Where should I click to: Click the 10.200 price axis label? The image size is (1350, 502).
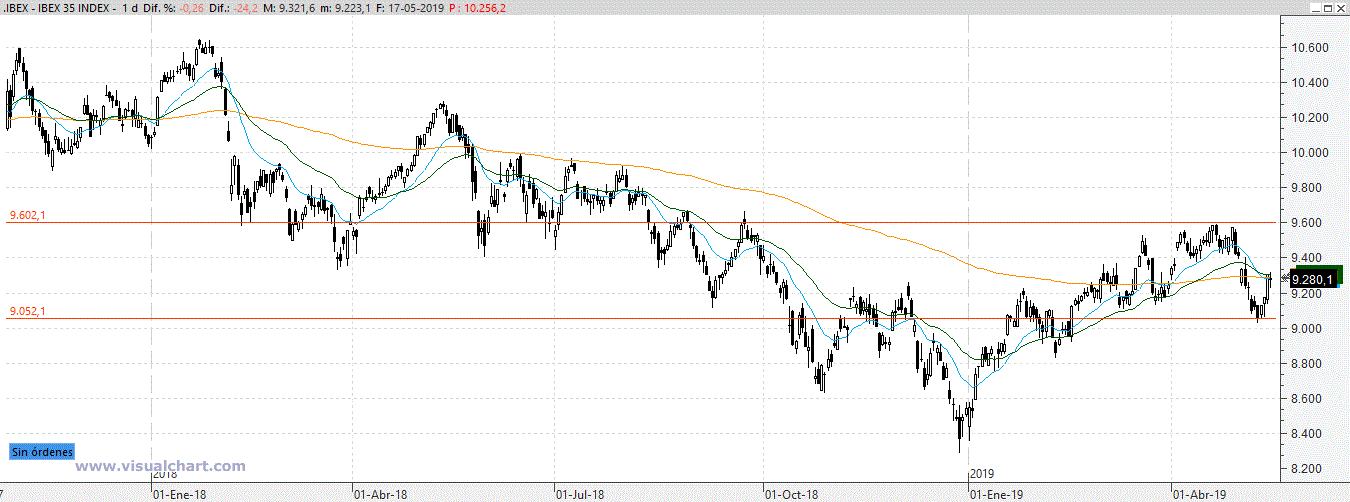[x=1311, y=118]
